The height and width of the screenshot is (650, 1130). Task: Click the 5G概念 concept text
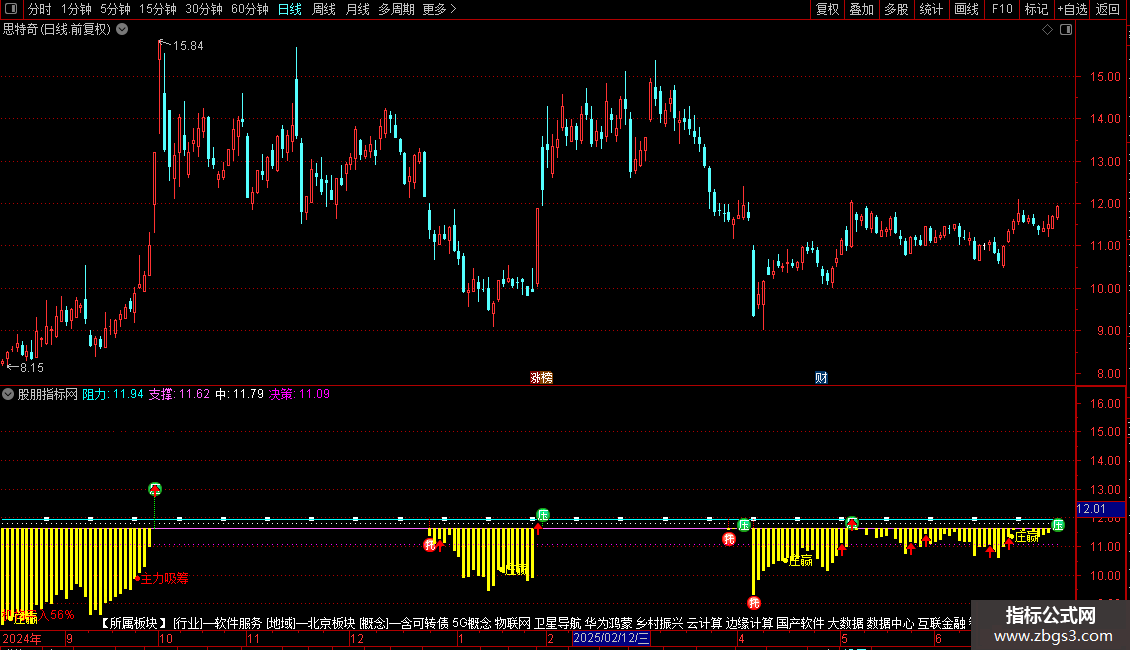[x=471, y=623]
